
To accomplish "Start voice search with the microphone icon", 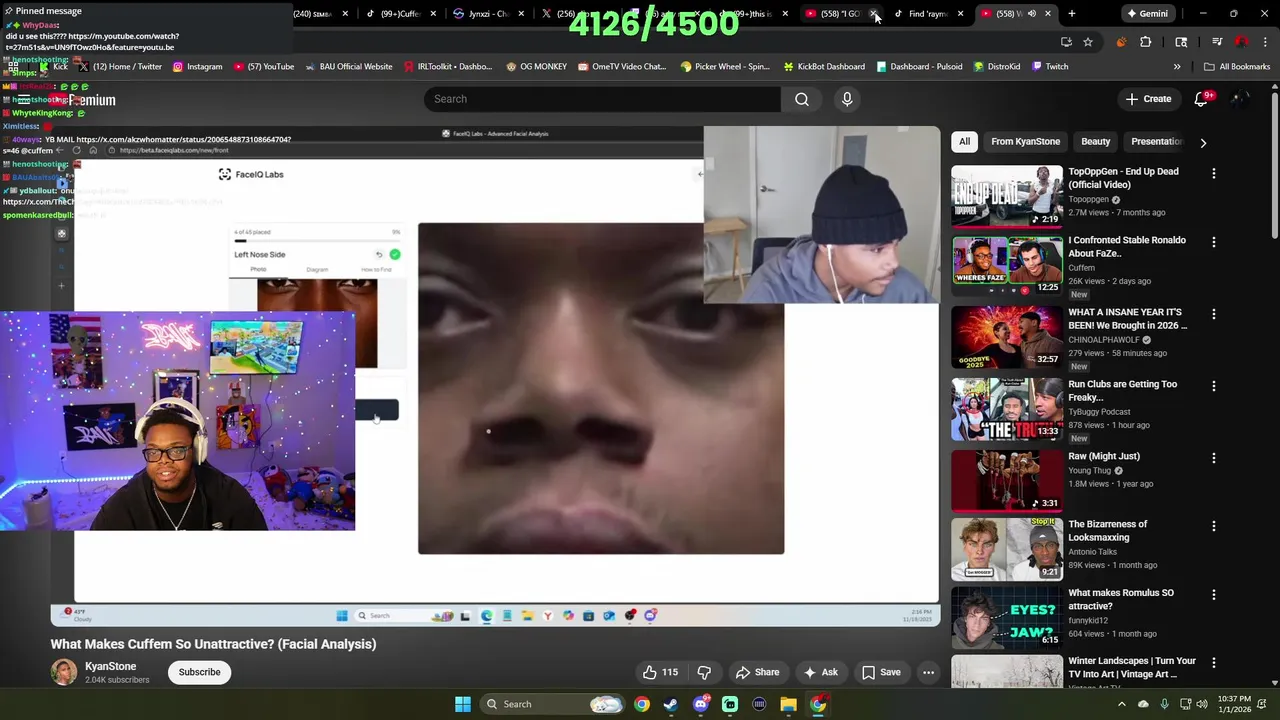I will coord(847,99).
